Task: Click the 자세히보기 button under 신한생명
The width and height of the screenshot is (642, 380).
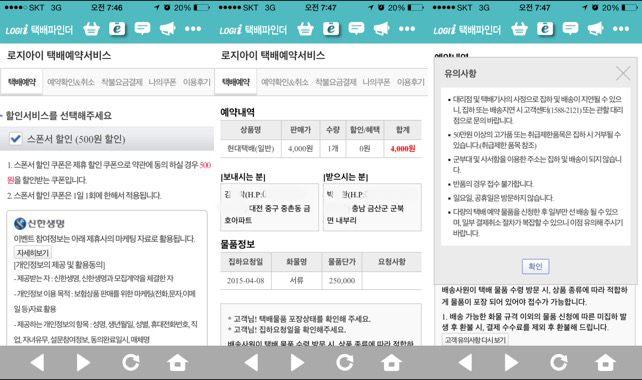Action: tap(33, 253)
